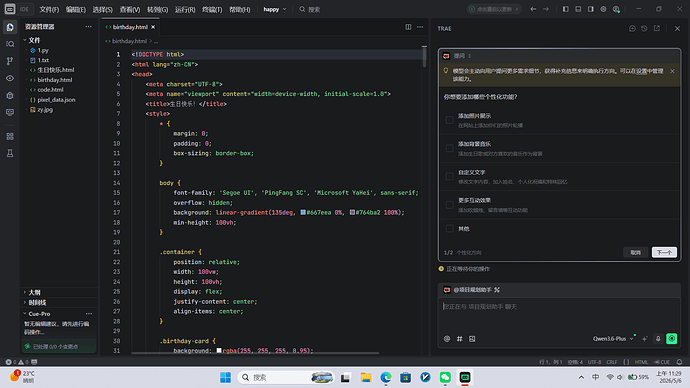Open the flask Testing view icon

10,153
